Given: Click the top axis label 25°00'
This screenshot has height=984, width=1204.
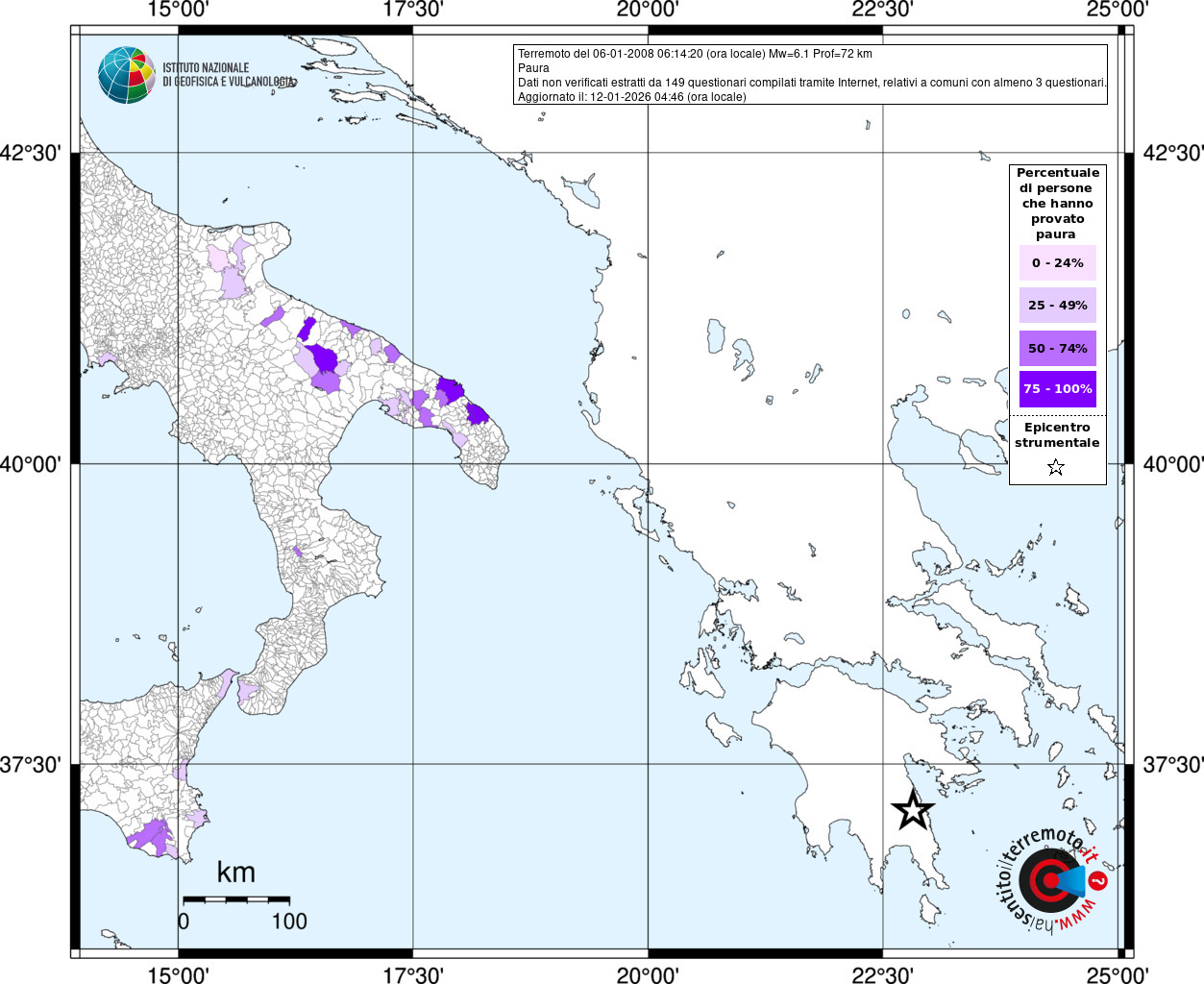Looking at the screenshot, I should click(x=1118, y=10).
